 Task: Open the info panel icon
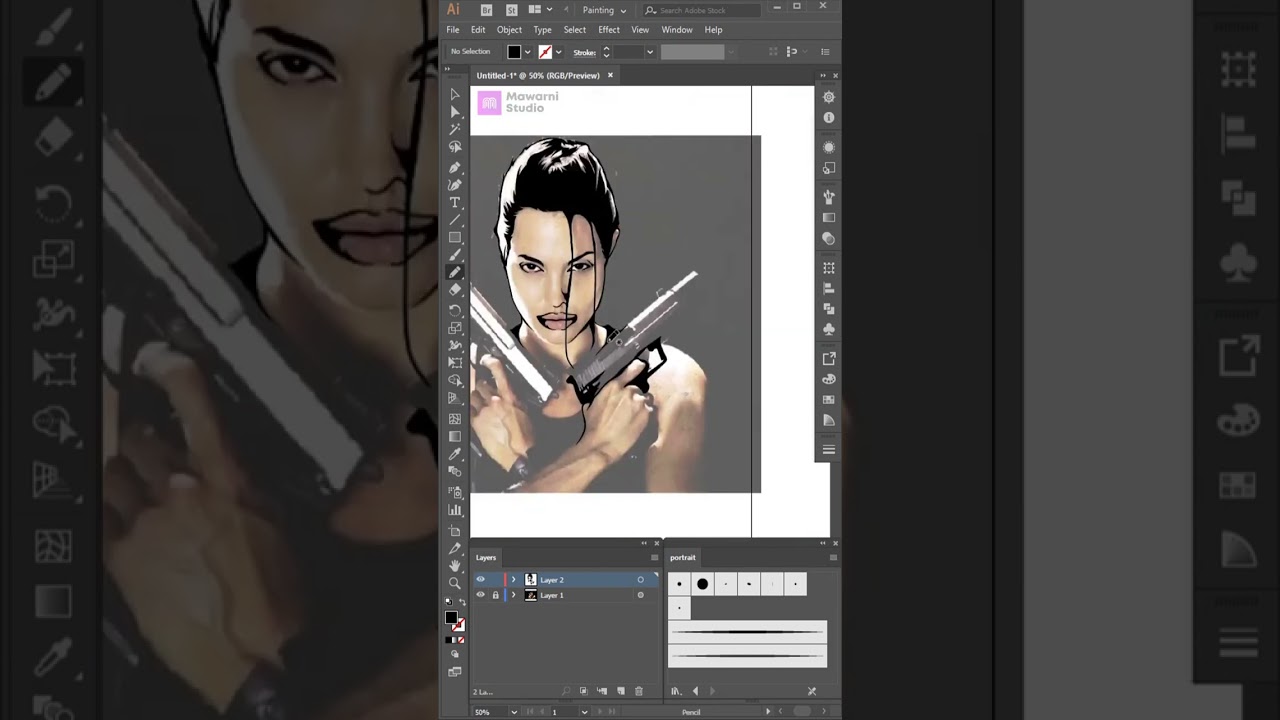[828, 118]
